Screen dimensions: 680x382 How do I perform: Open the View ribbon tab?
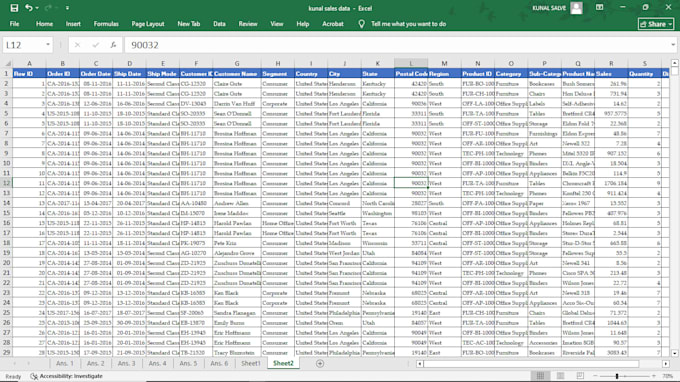click(277, 24)
